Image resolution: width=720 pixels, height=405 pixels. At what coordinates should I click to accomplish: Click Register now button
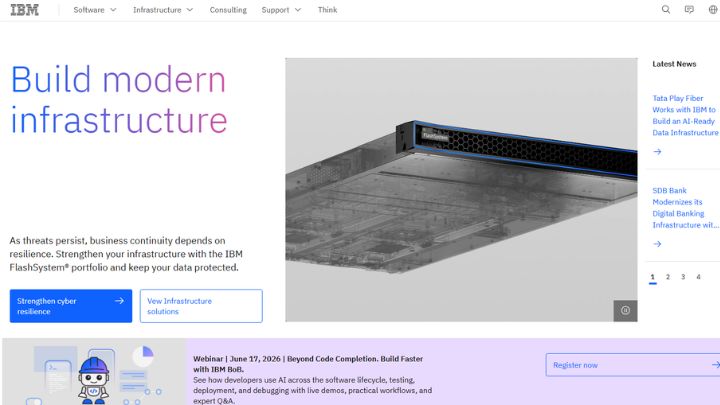click(x=633, y=365)
